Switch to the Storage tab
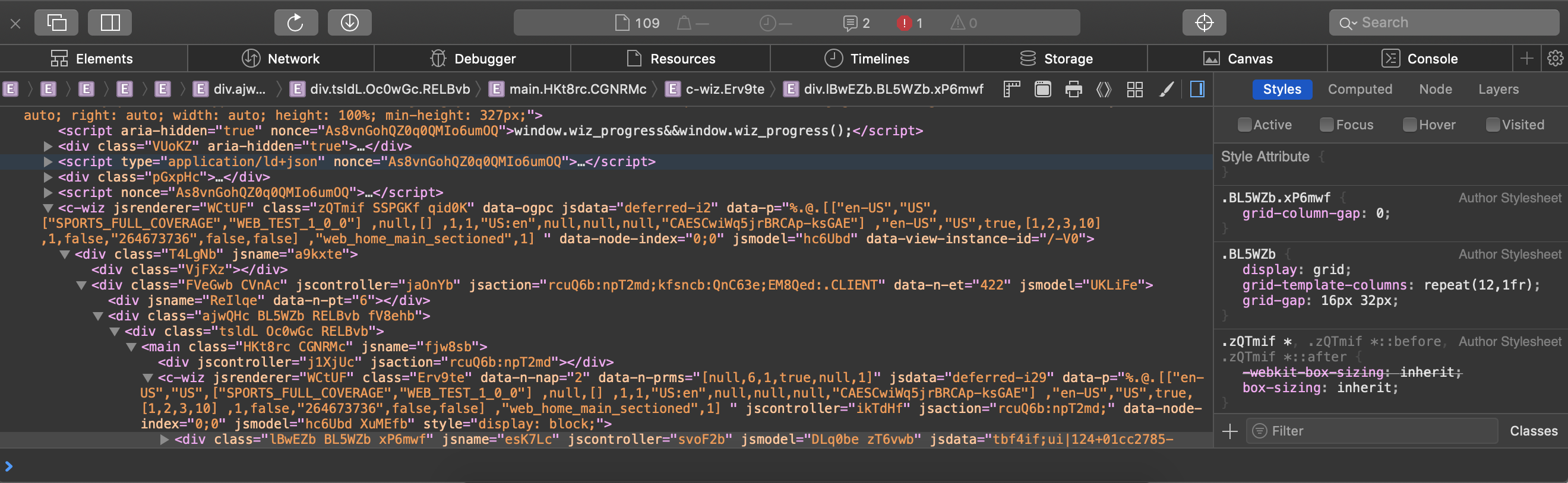The width and height of the screenshot is (1568, 483). [1055, 59]
